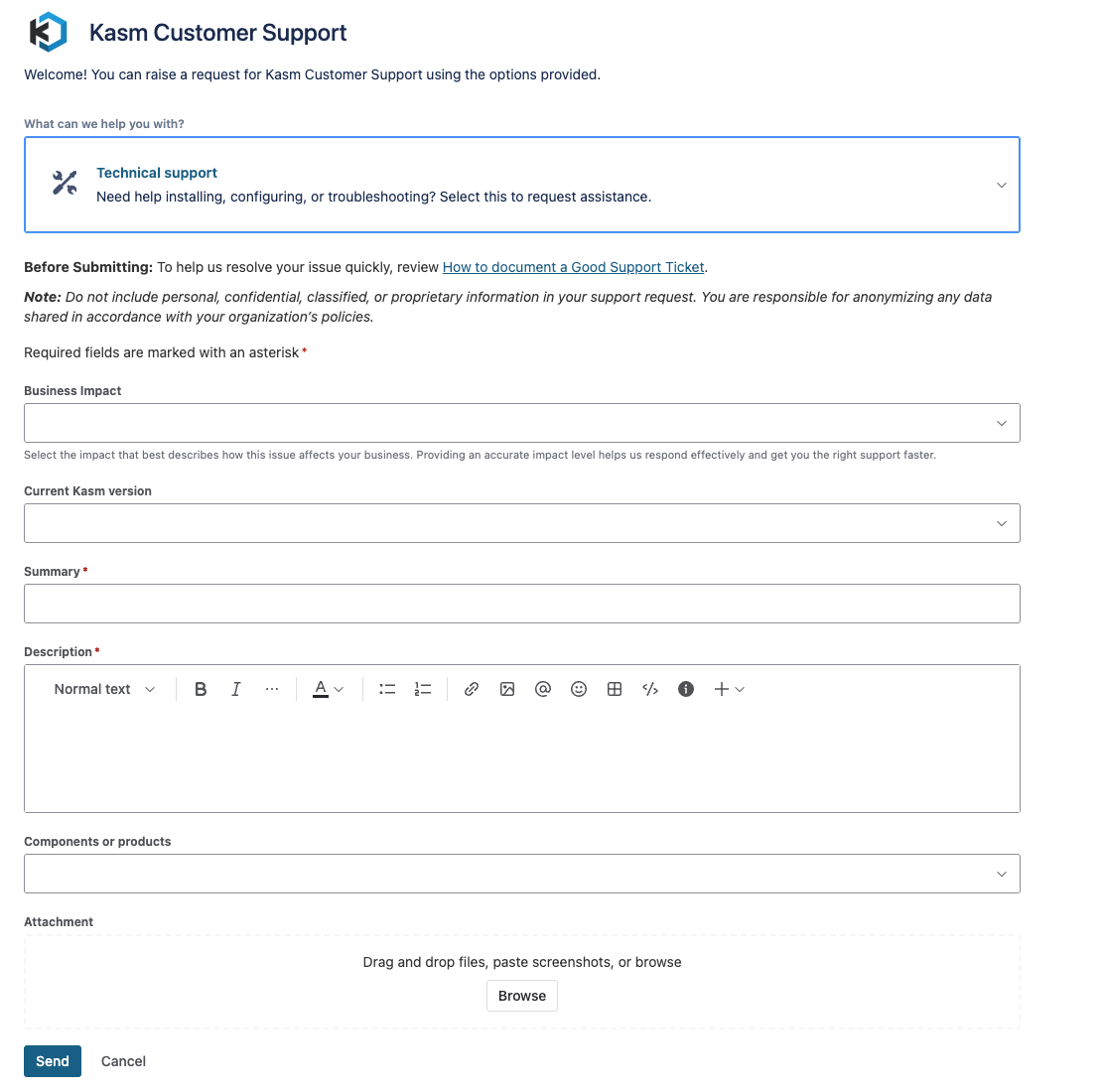Open the Components or products dropdown
The width and height of the screenshot is (1103, 1092).
pyautogui.click(x=521, y=874)
